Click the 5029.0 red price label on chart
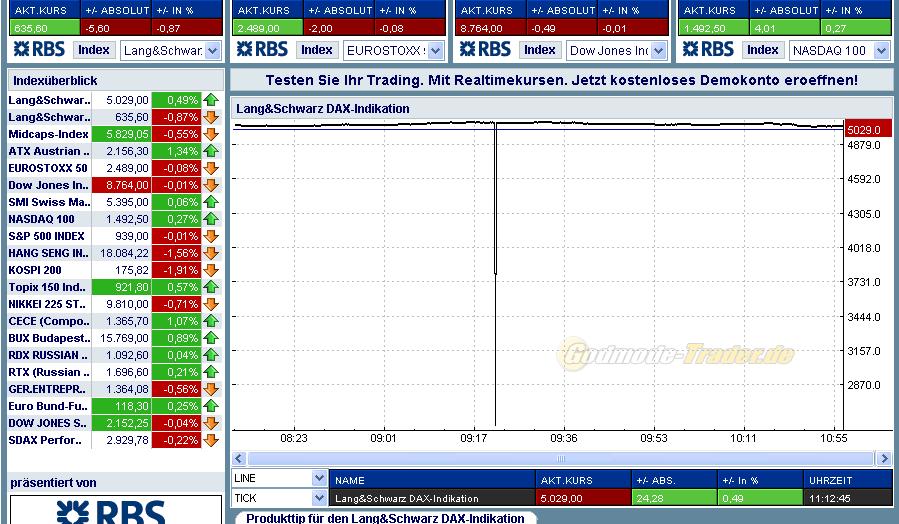The width and height of the screenshot is (899, 524). point(868,129)
